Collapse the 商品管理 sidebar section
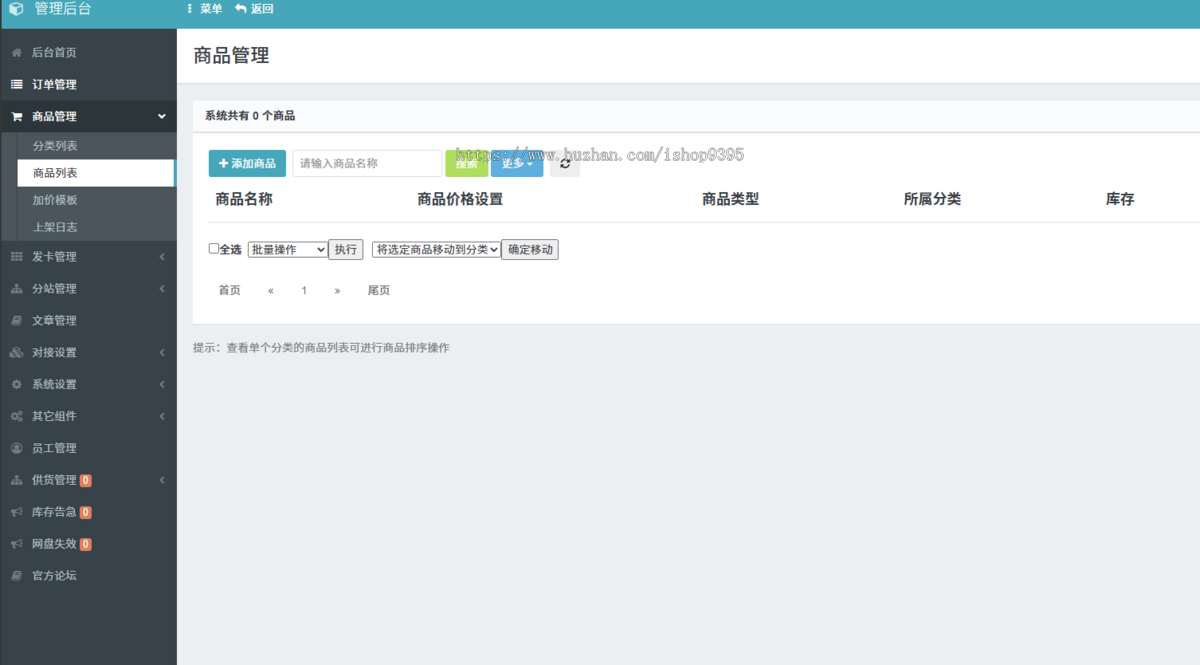Viewport: 1200px width, 665px height. pos(162,116)
